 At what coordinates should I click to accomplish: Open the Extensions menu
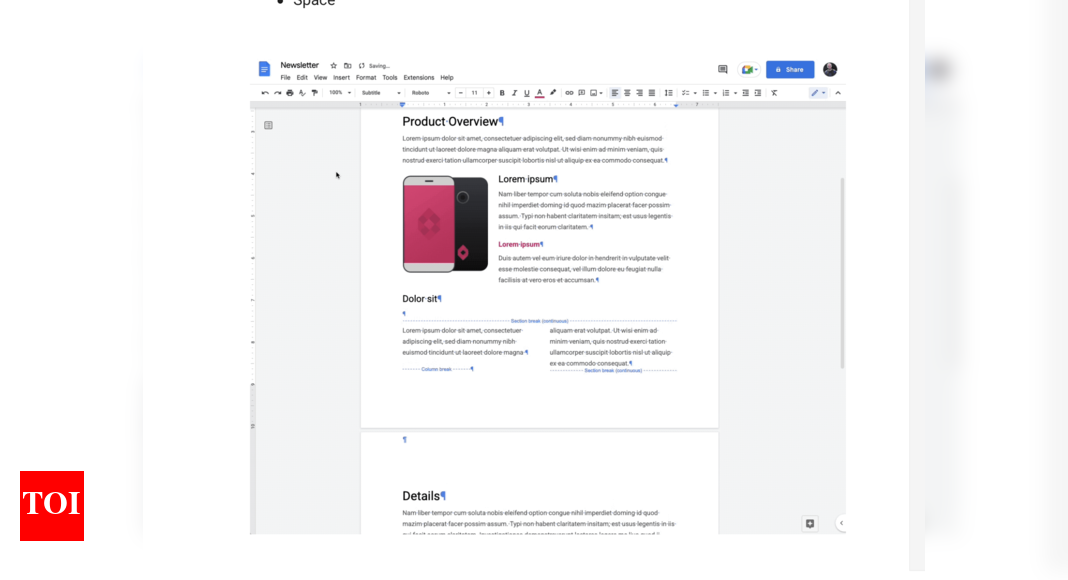pos(418,77)
